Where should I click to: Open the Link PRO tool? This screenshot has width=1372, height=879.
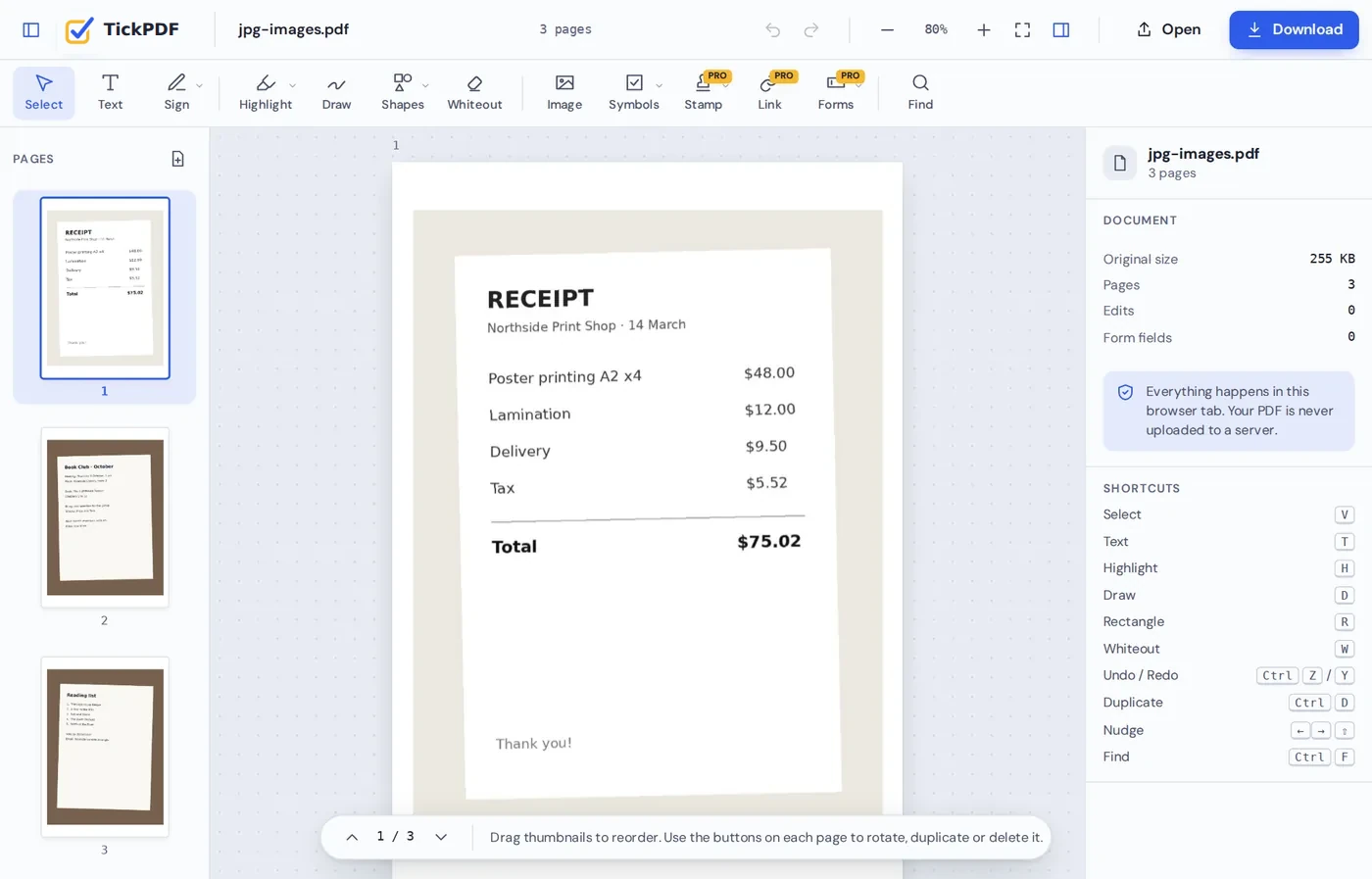click(770, 92)
